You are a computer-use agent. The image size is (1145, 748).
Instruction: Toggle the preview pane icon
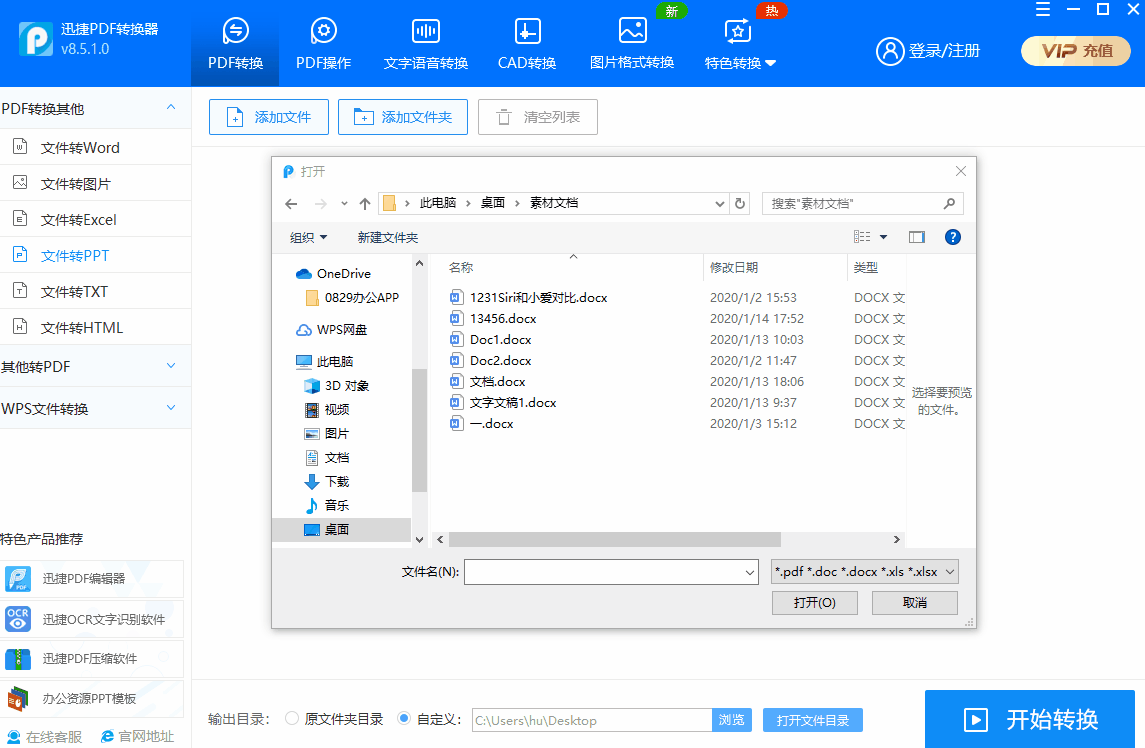[x=916, y=237]
